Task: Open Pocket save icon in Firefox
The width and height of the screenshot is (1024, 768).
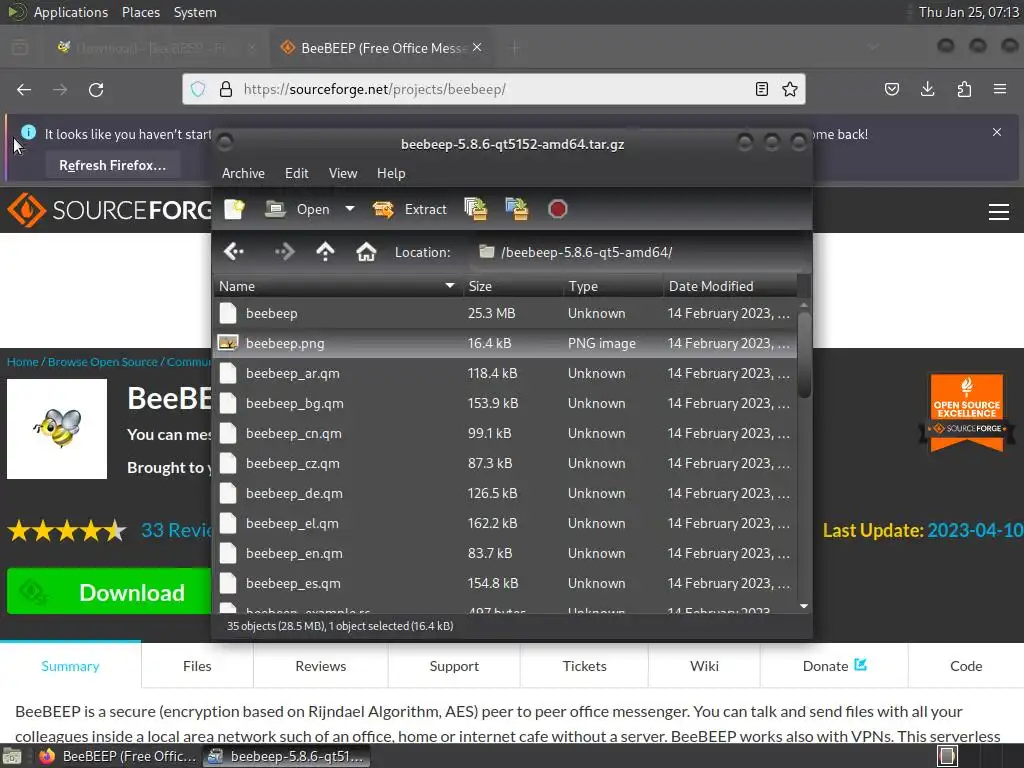Action: (891, 89)
